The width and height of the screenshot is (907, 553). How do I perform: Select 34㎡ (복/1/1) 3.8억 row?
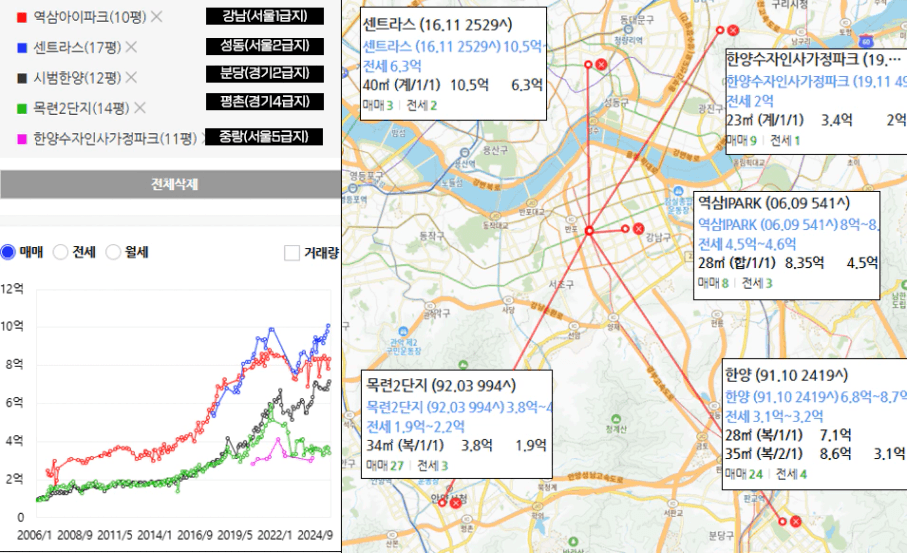coord(456,445)
